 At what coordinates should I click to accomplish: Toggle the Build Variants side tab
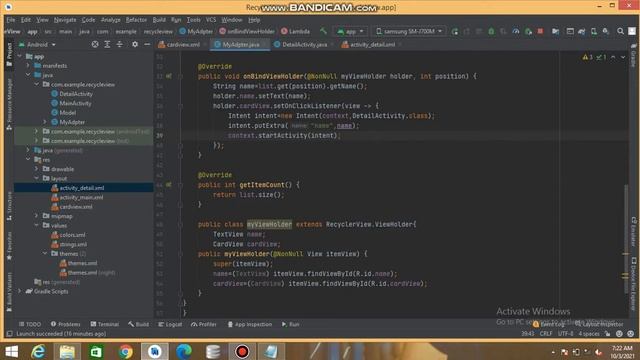tap(9, 292)
